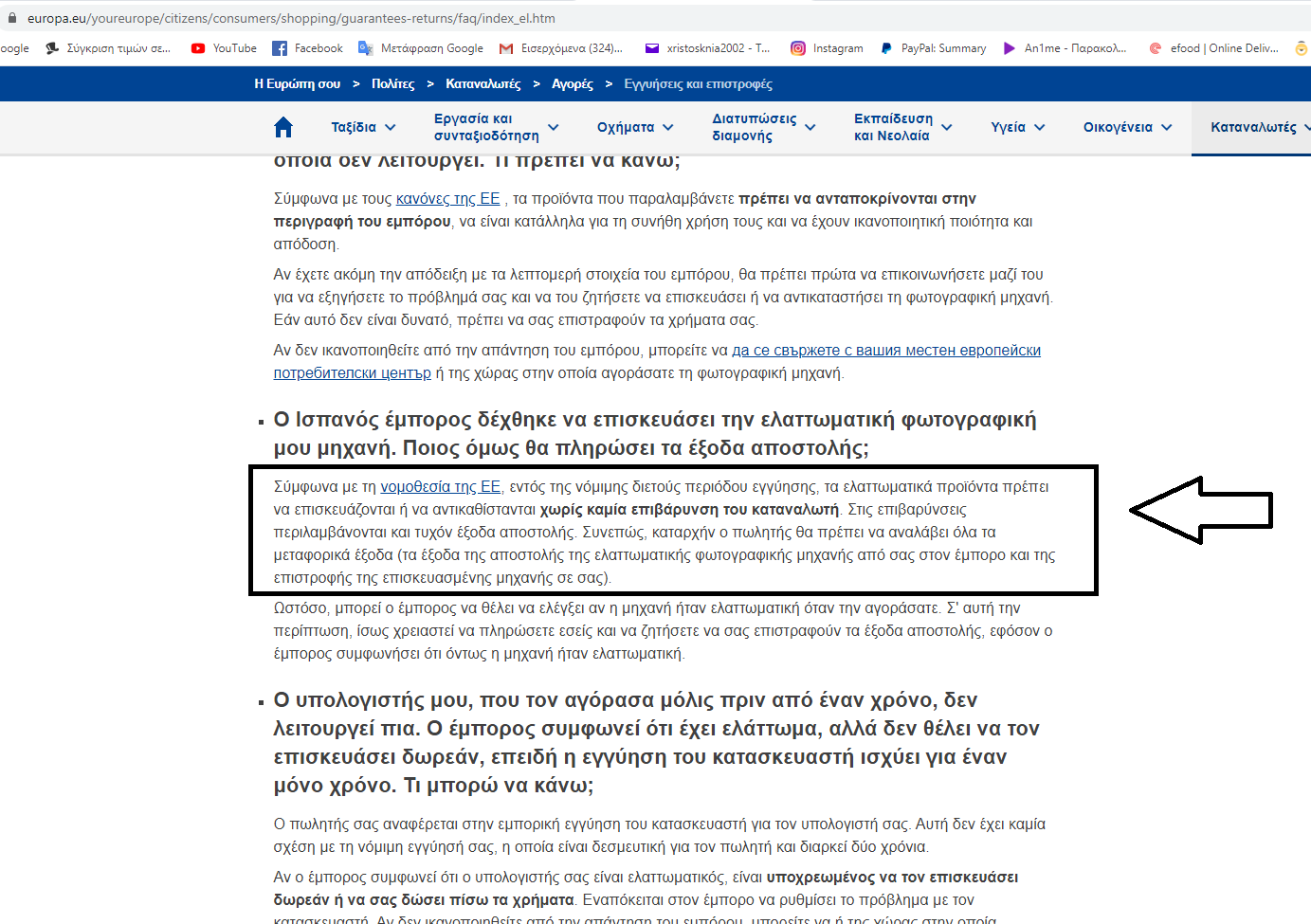Click bold text χωρίς καμία επιβάρυνση του καταναλωτή
This screenshot has height=924, width=1311.
(x=689, y=510)
